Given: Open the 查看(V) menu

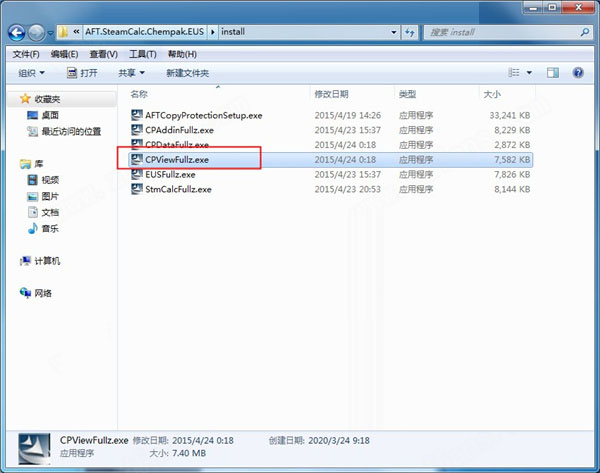Looking at the screenshot, I should click(x=103, y=54).
